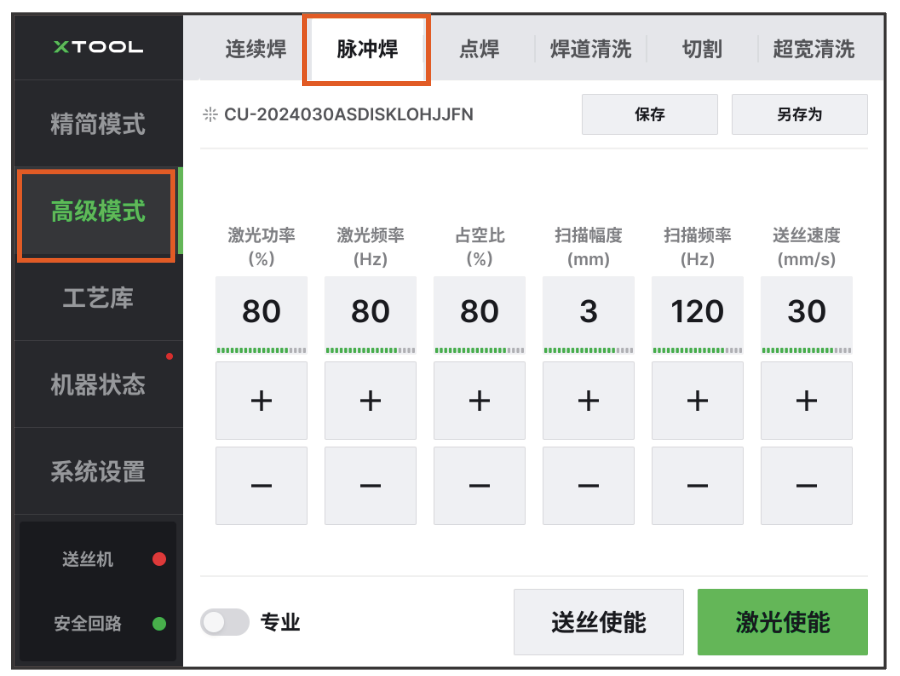This screenshot has height=676, width=900.
Task: Decrease laser power with minus button
Action: 261,486
